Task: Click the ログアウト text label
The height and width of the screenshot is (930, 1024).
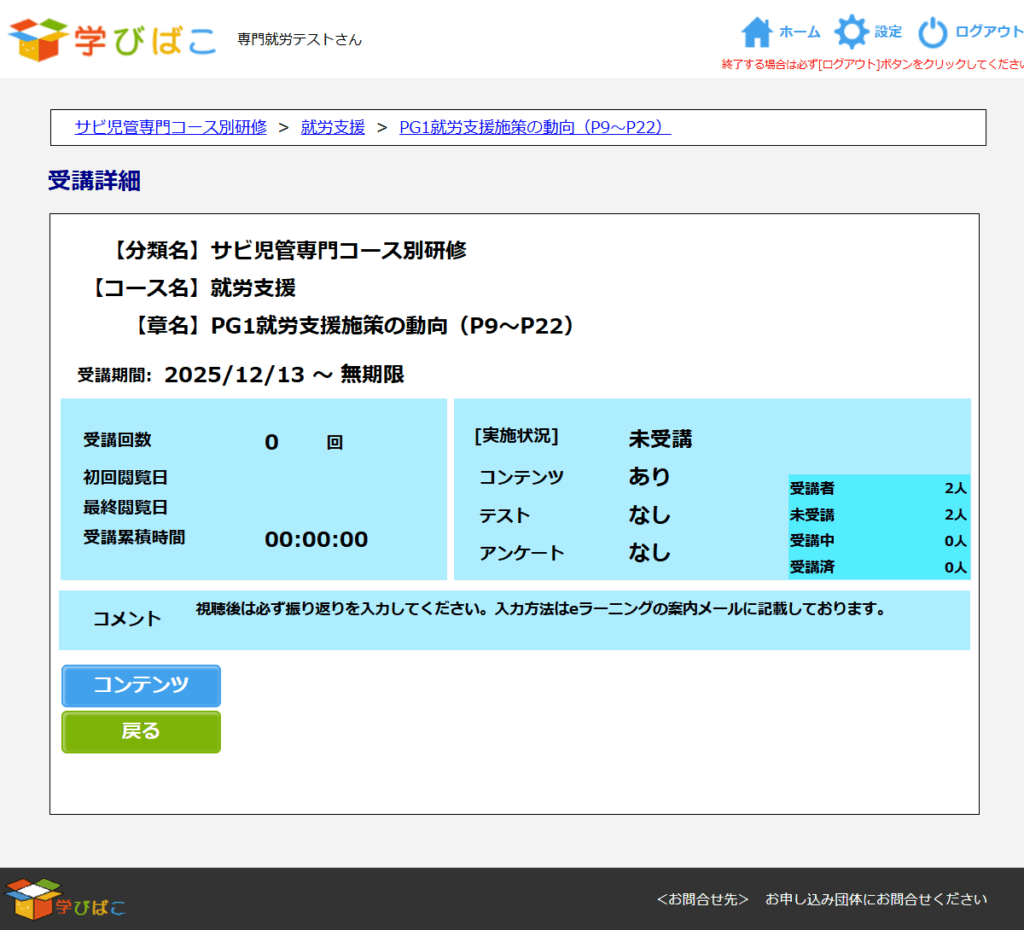Action: point(988,32)
